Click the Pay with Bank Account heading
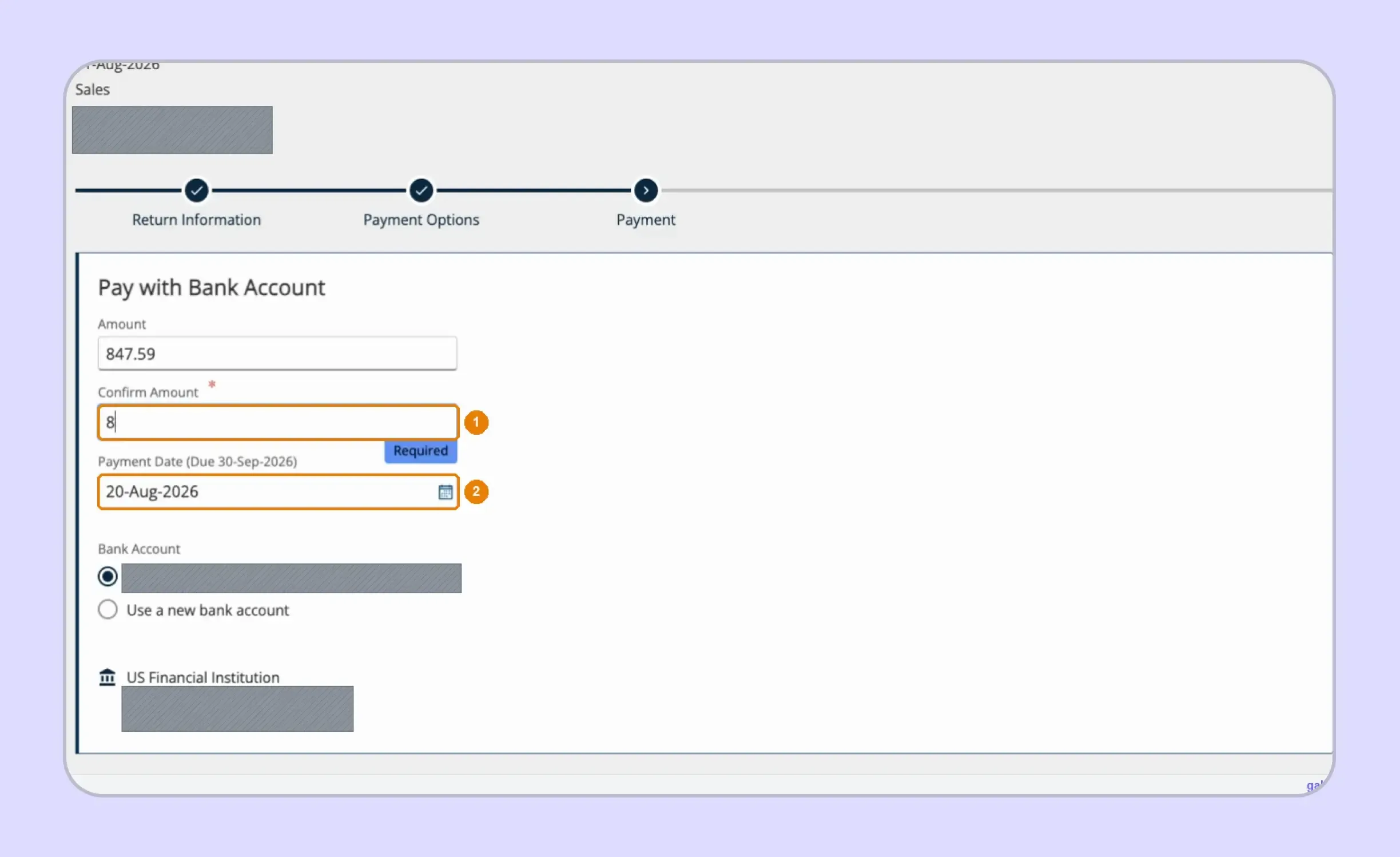 (x=211, y=288)
